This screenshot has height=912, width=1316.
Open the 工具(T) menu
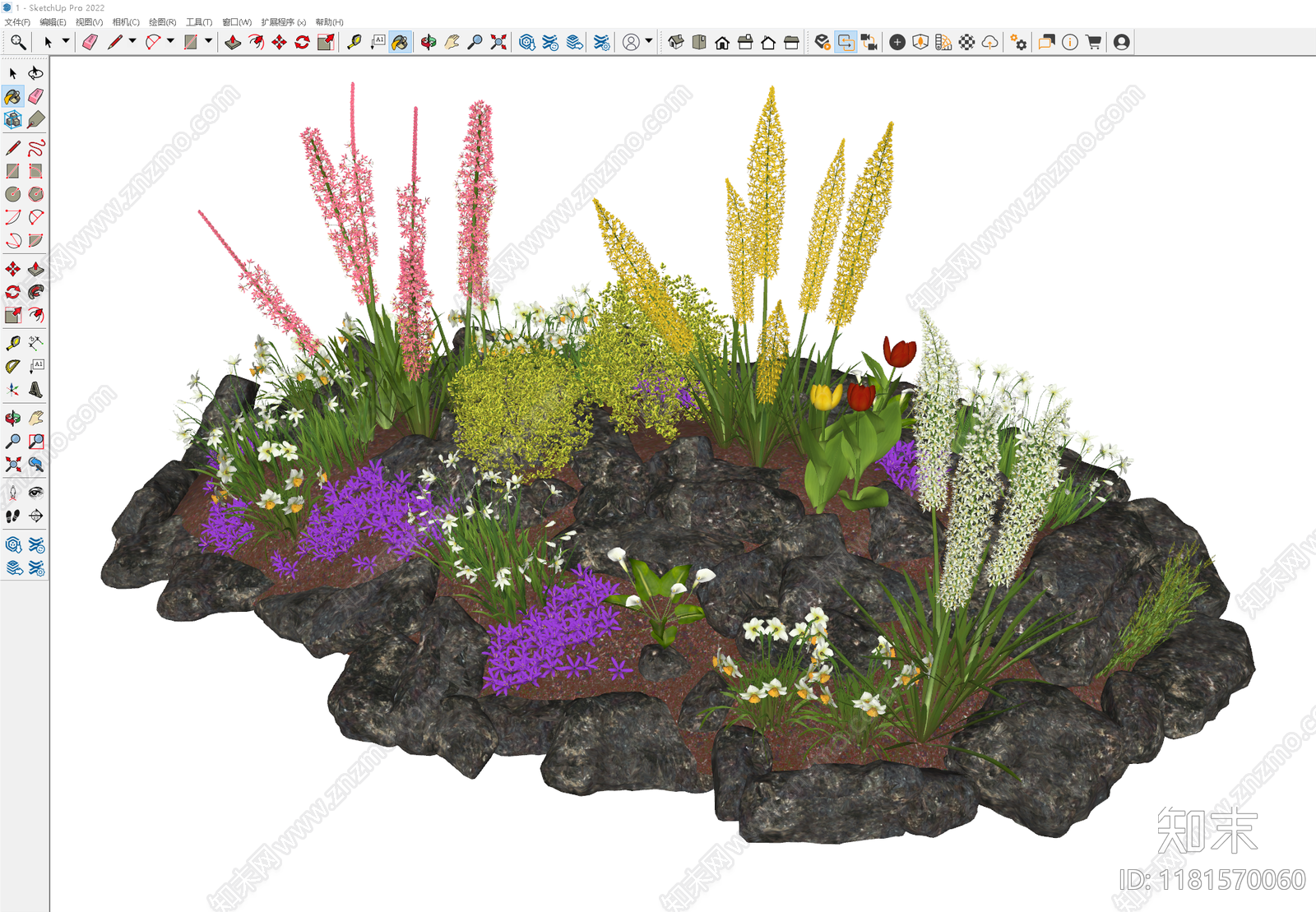tap(198, 22)
